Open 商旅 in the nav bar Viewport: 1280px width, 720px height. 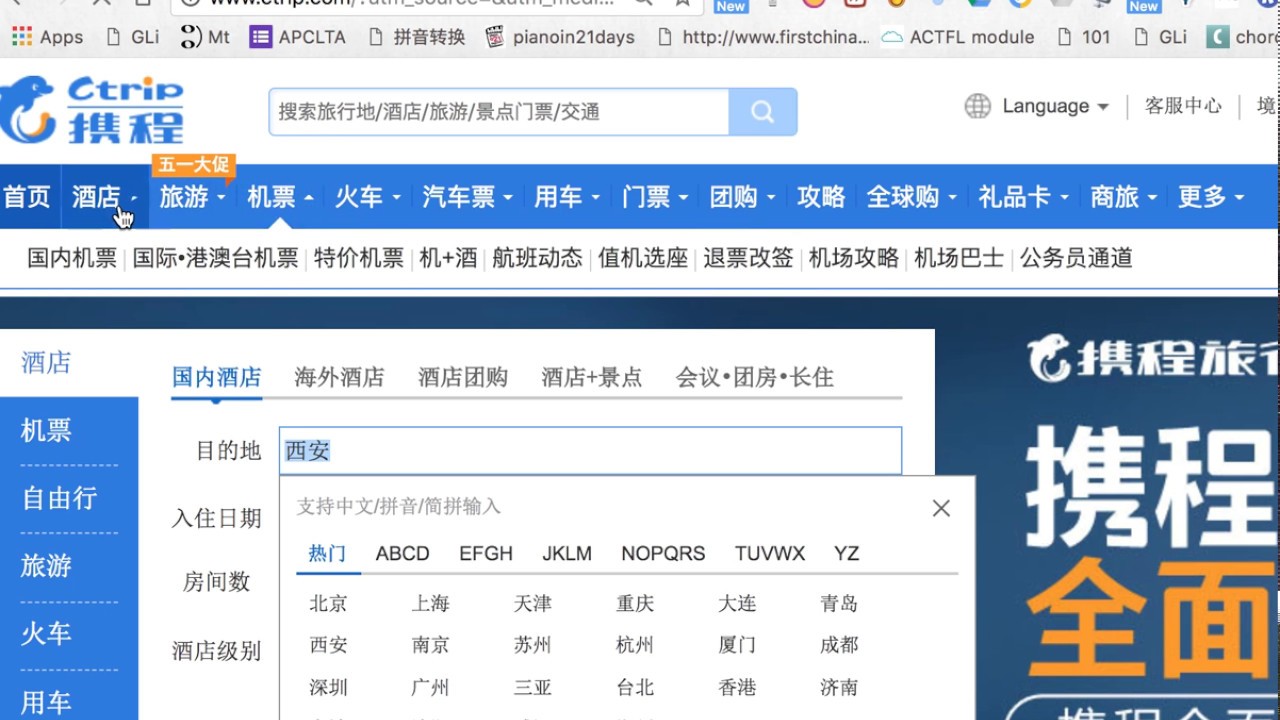click(1115, 197)
